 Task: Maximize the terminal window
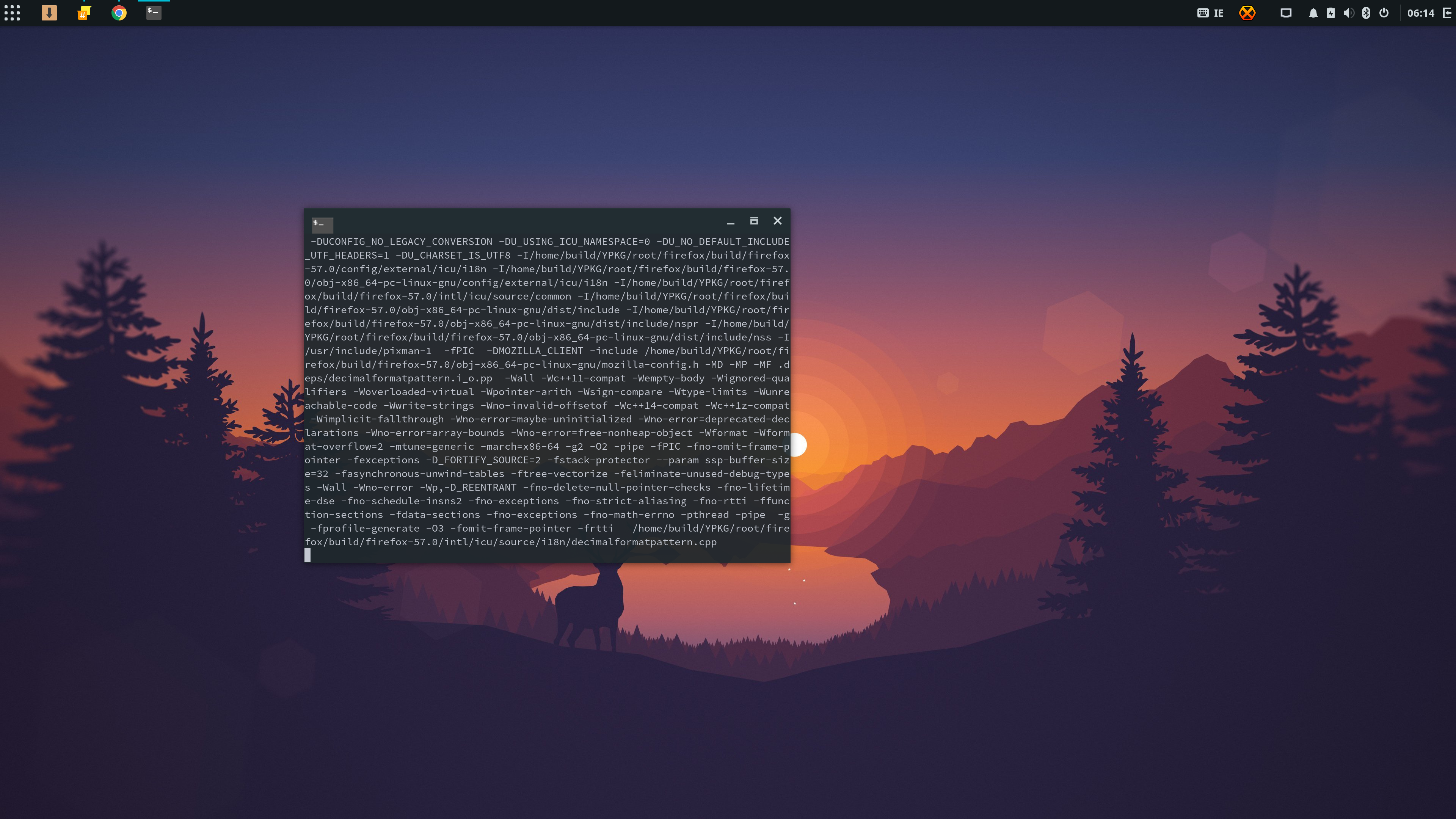tap(754, 220)
